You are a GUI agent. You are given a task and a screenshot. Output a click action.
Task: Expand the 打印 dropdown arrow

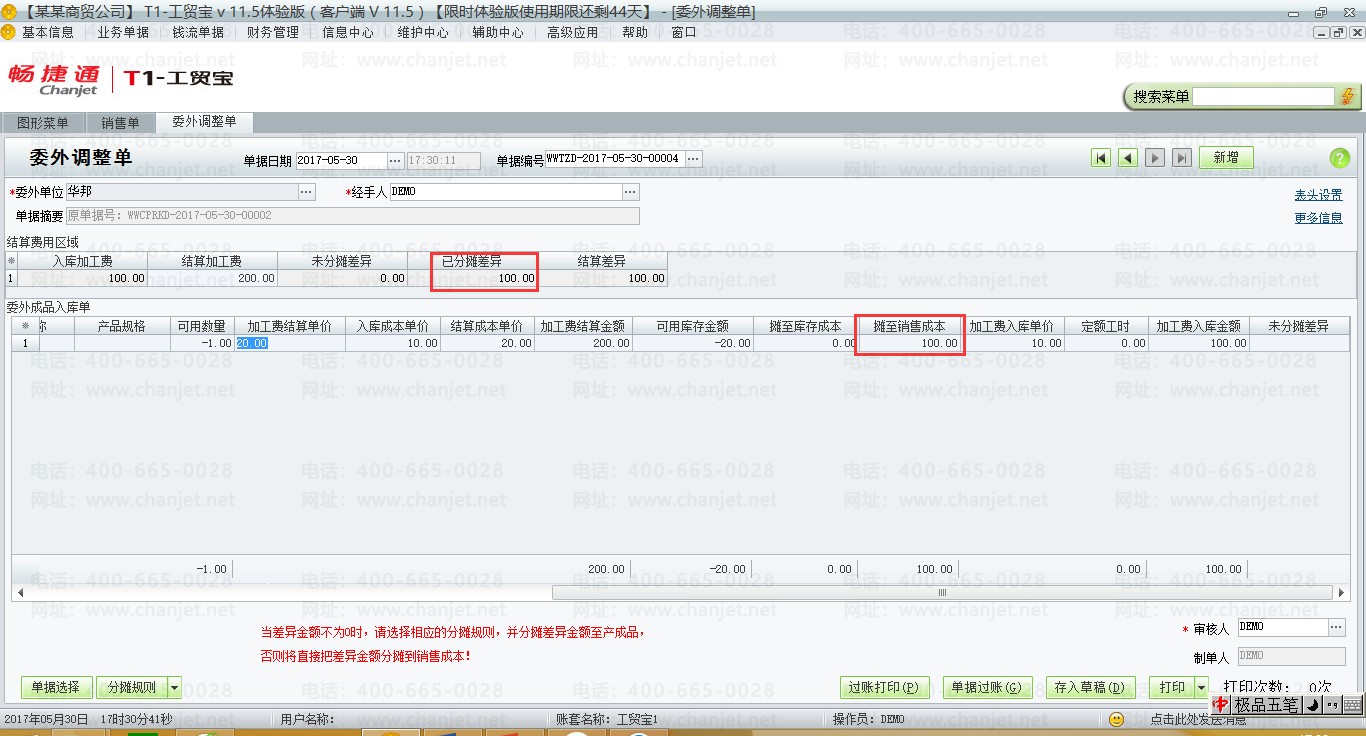(x=1201, y=688)
